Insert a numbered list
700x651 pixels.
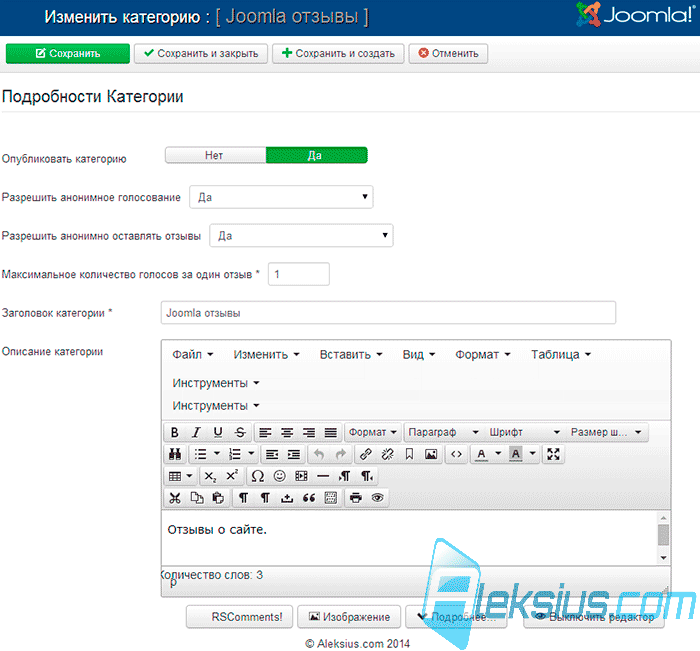click(x=235, y=455)
